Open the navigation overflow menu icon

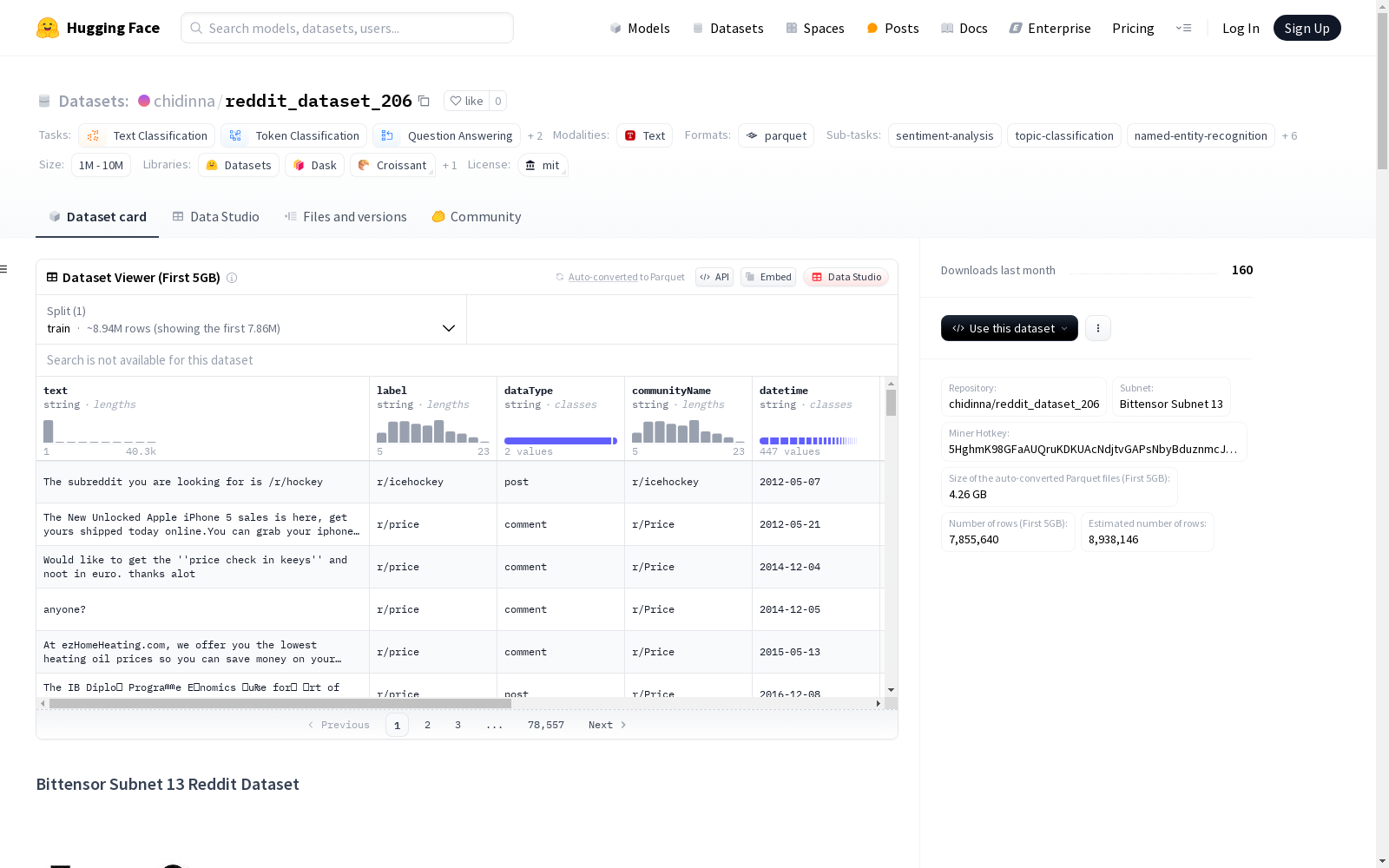coord(1183,28)
